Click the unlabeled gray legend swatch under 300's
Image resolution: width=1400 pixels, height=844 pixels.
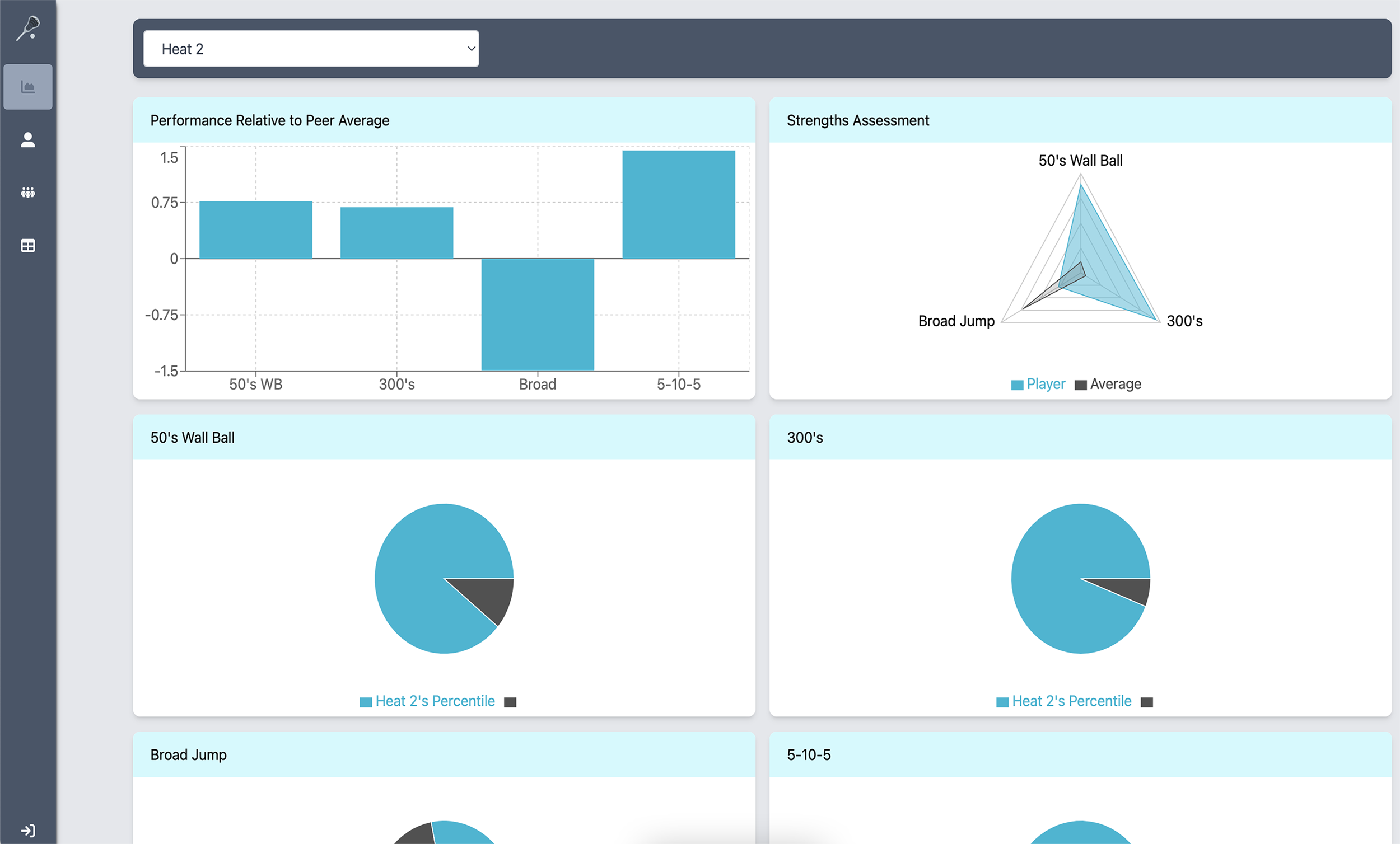point(1146,702)
